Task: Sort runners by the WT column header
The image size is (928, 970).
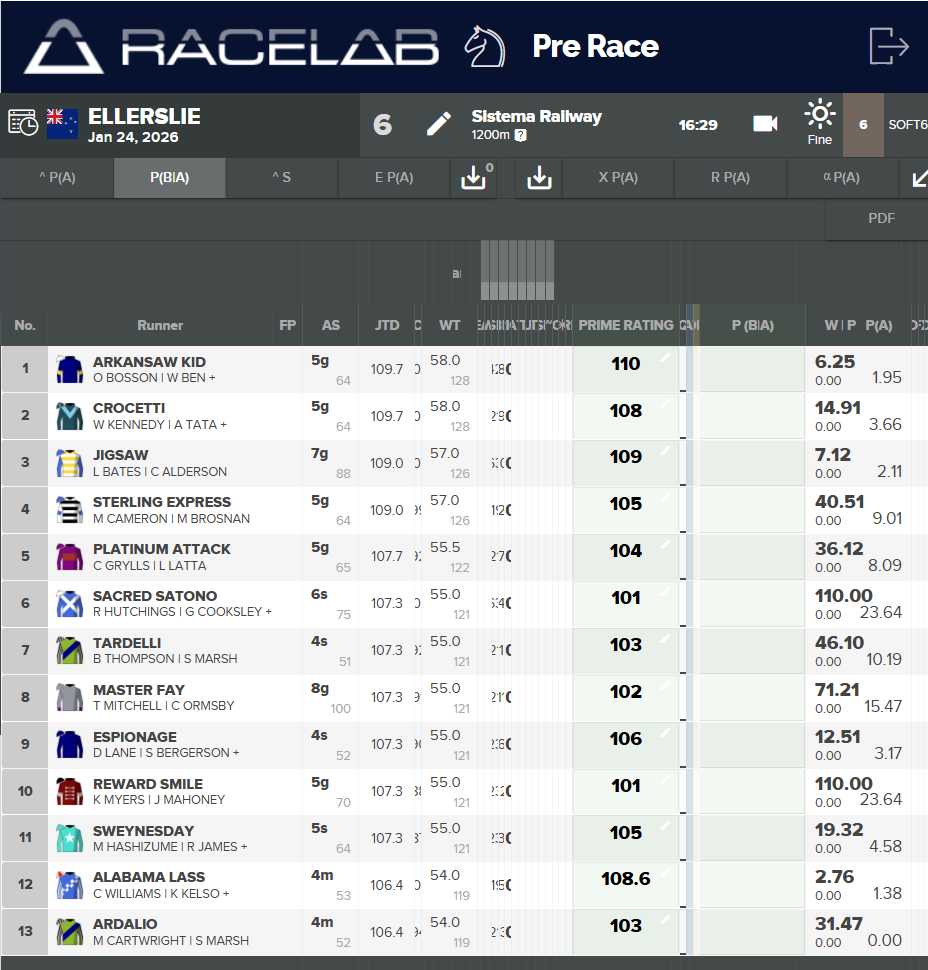Action: (x=450, y=325)
